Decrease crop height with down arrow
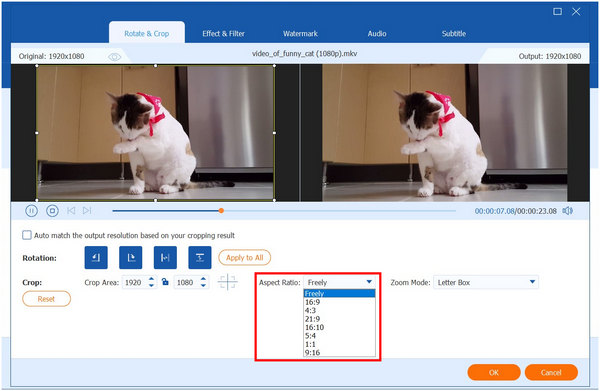600x391 pixels. pyautogui.click(x=204, y=285)
